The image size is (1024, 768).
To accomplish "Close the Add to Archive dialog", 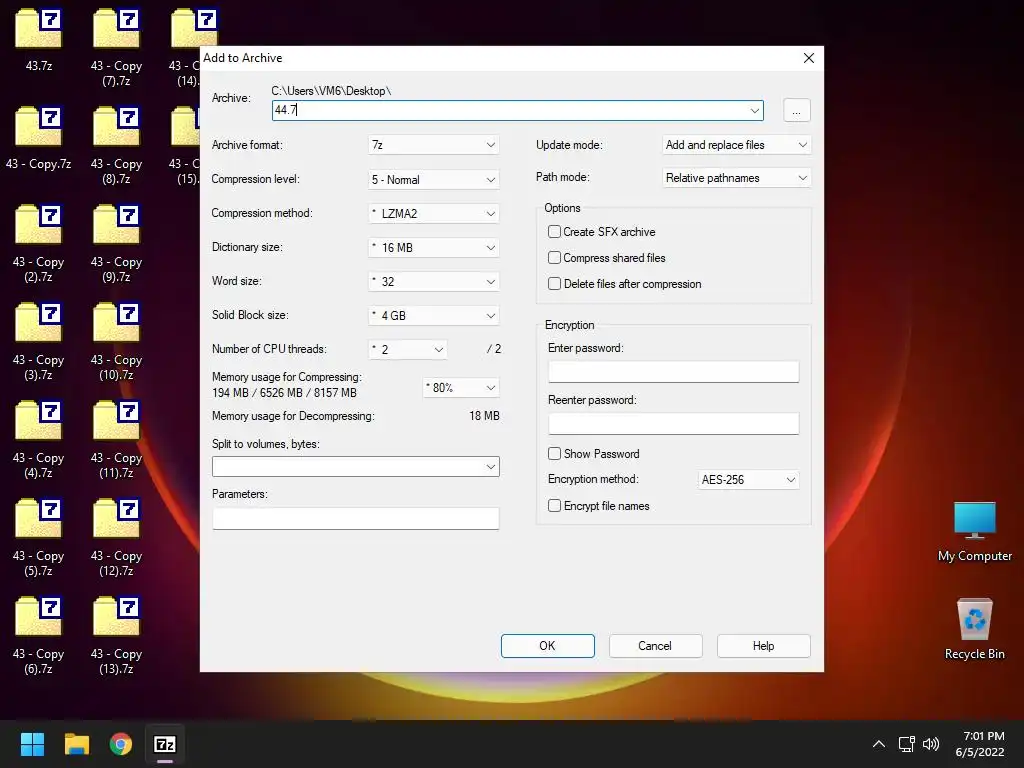I will click(808, 58).
